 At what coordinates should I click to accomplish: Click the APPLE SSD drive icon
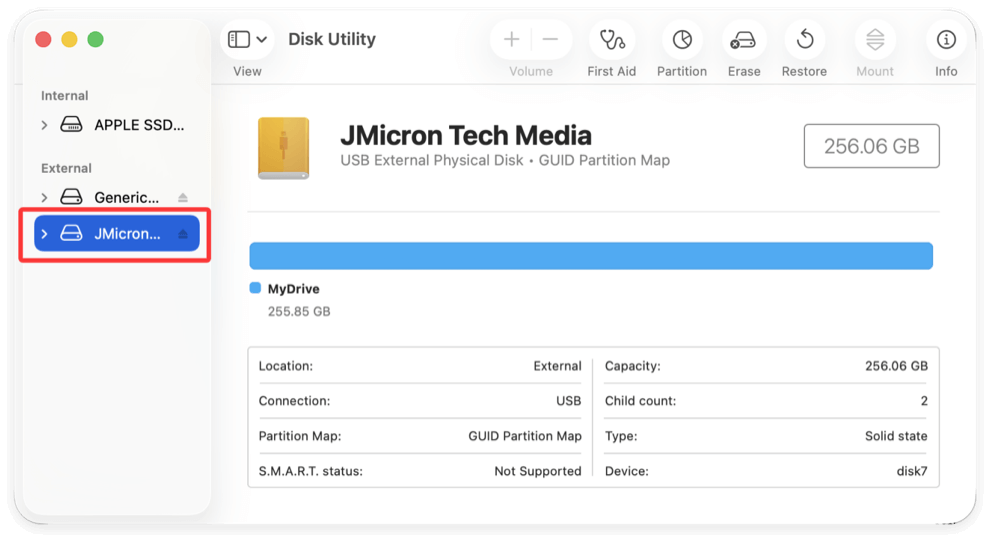(x=71, y=125)
